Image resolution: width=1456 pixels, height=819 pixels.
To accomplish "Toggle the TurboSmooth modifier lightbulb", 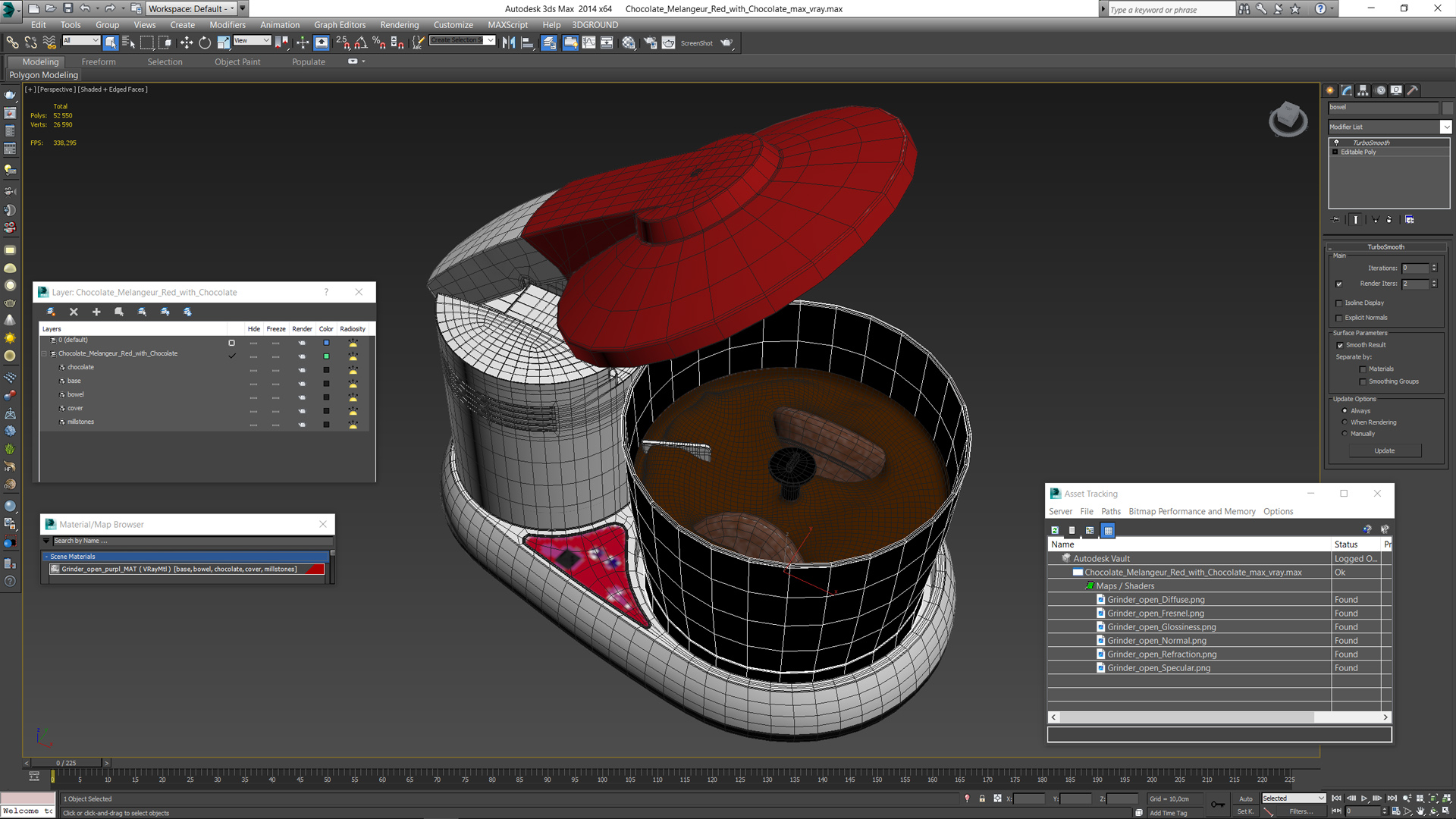I will [x=1336, y=143].
